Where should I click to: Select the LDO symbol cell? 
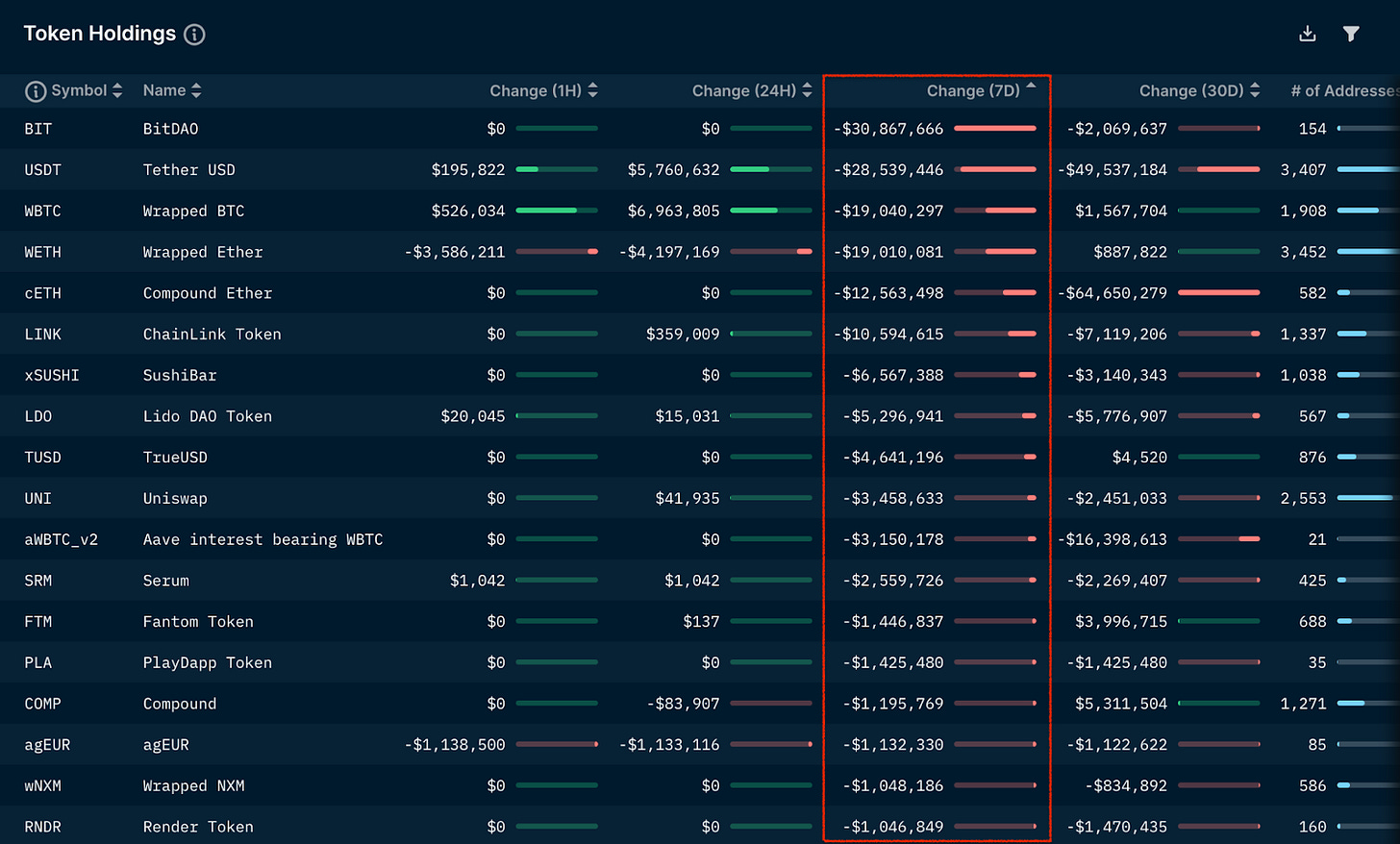coord(38,416)
